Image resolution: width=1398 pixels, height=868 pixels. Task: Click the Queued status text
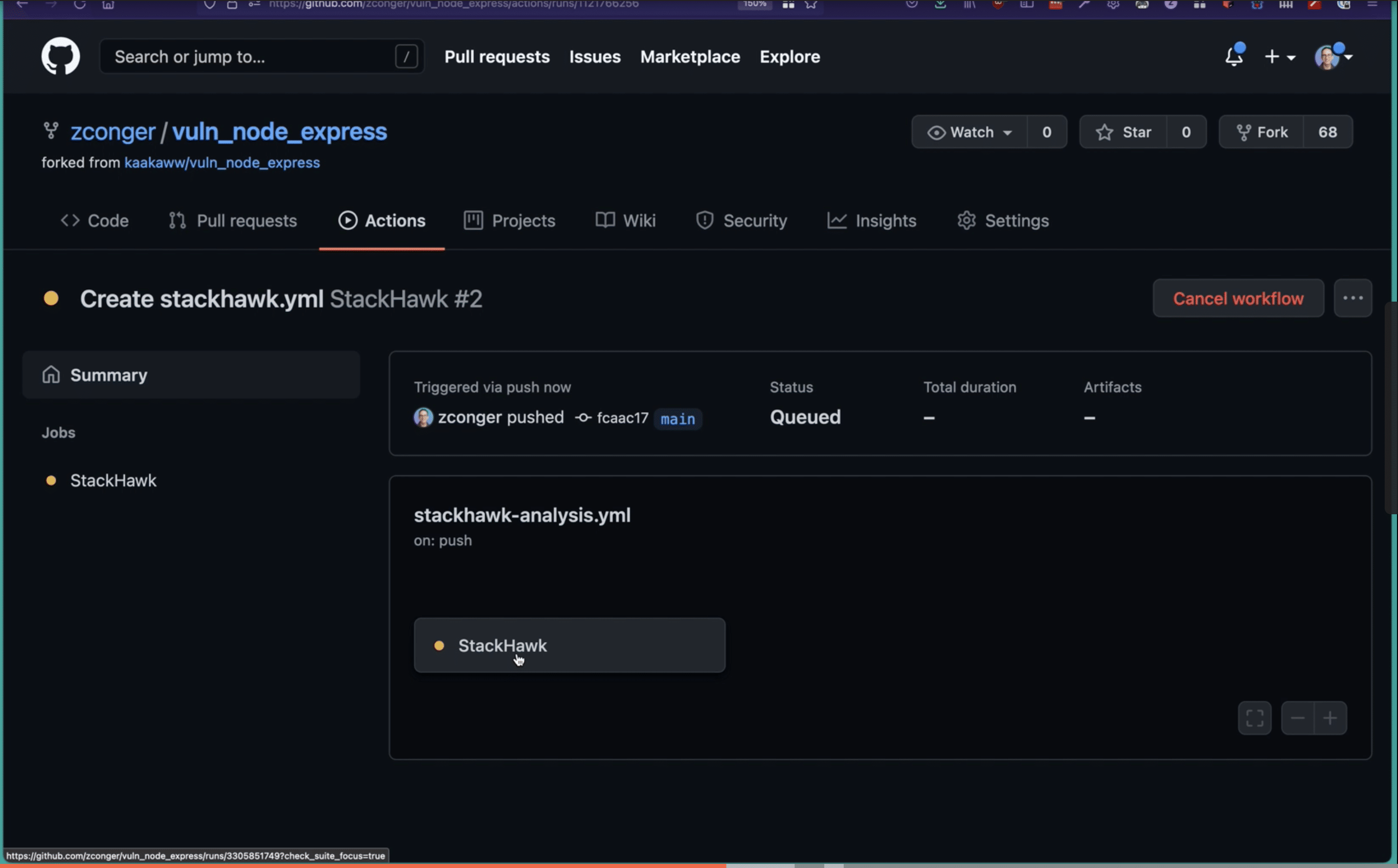click(805, 417)
